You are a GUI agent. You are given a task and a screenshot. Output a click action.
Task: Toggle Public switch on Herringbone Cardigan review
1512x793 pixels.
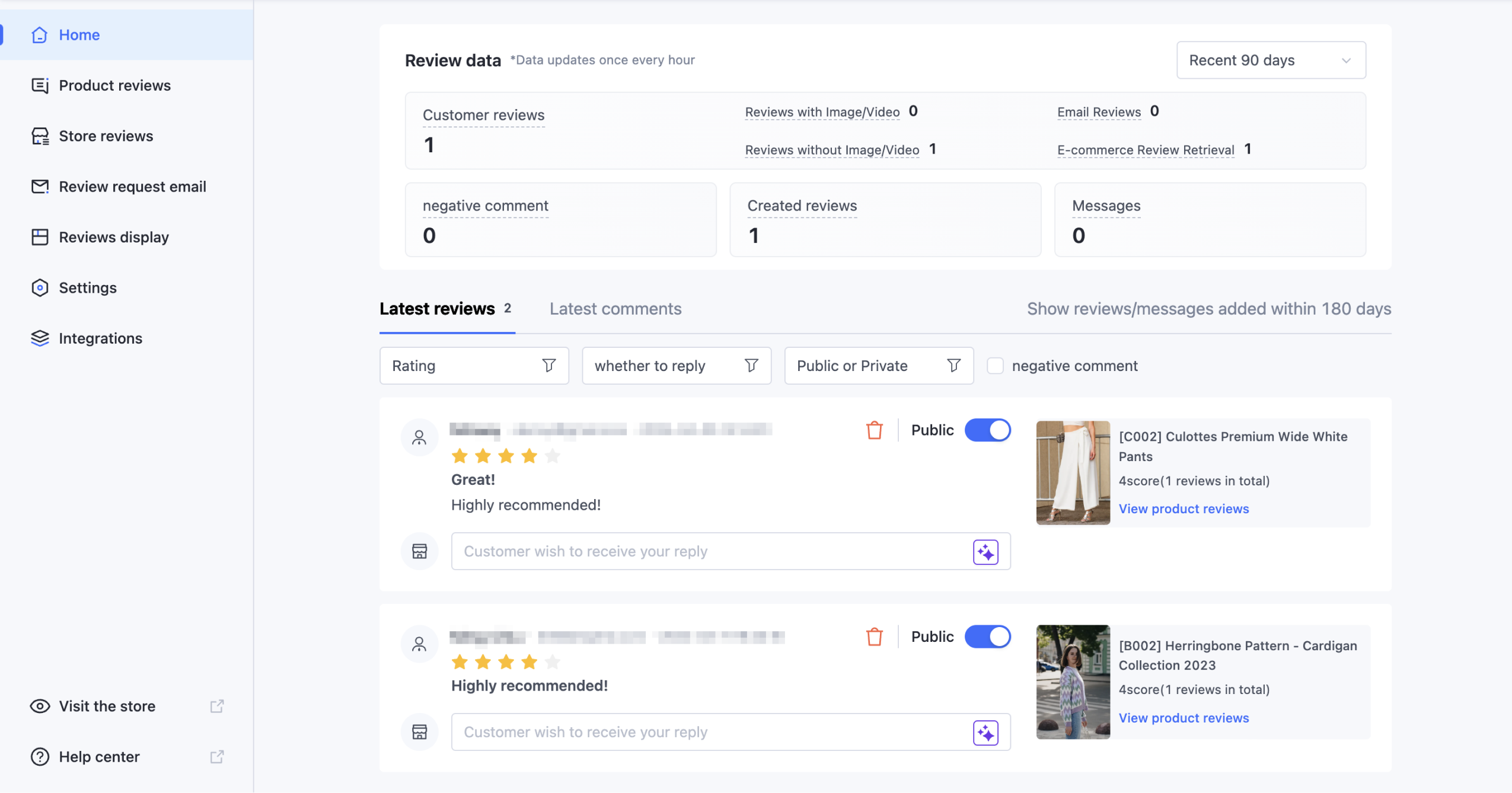pyautogui.click(x=987, y=637)
